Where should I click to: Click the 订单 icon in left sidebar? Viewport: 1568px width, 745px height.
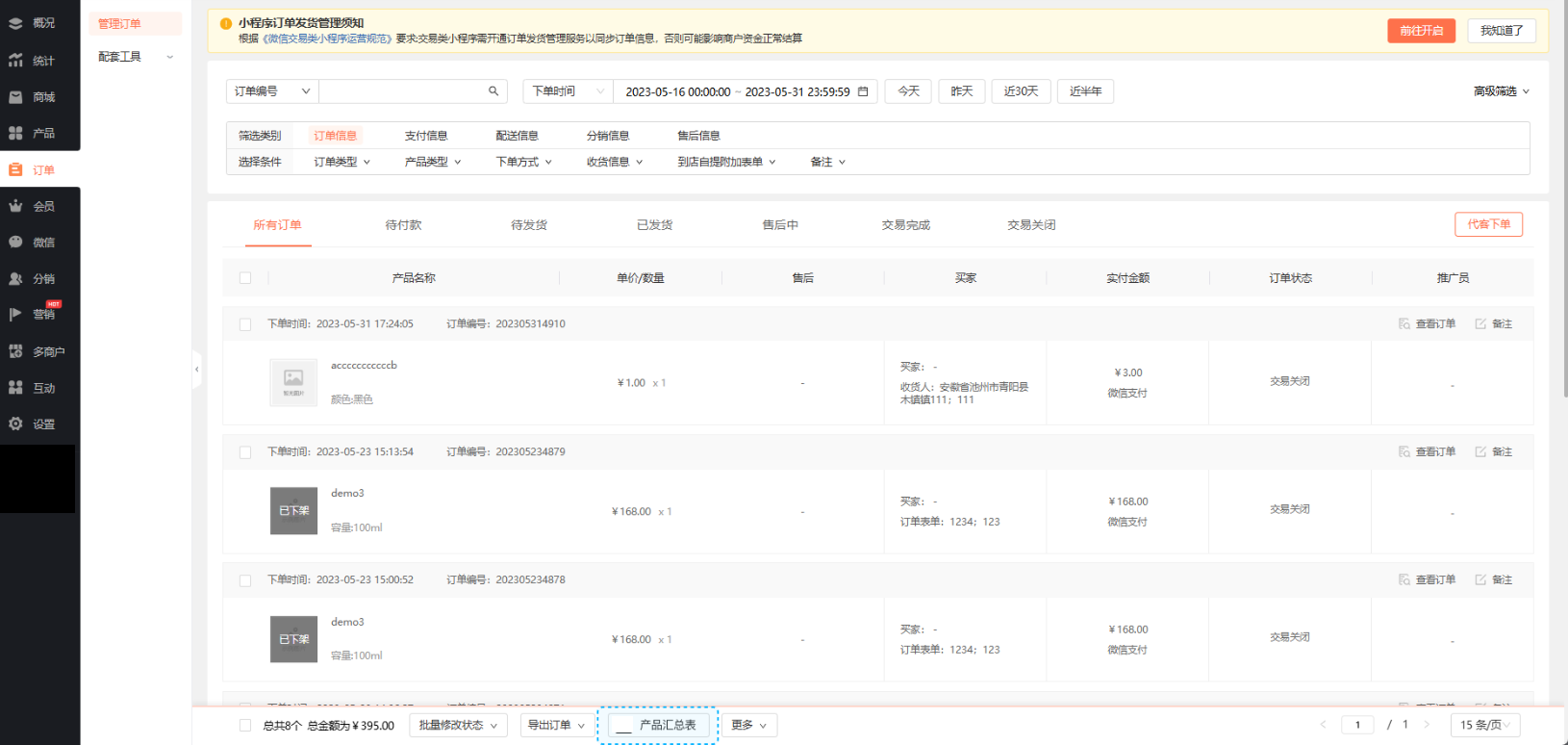coord(15,170)
